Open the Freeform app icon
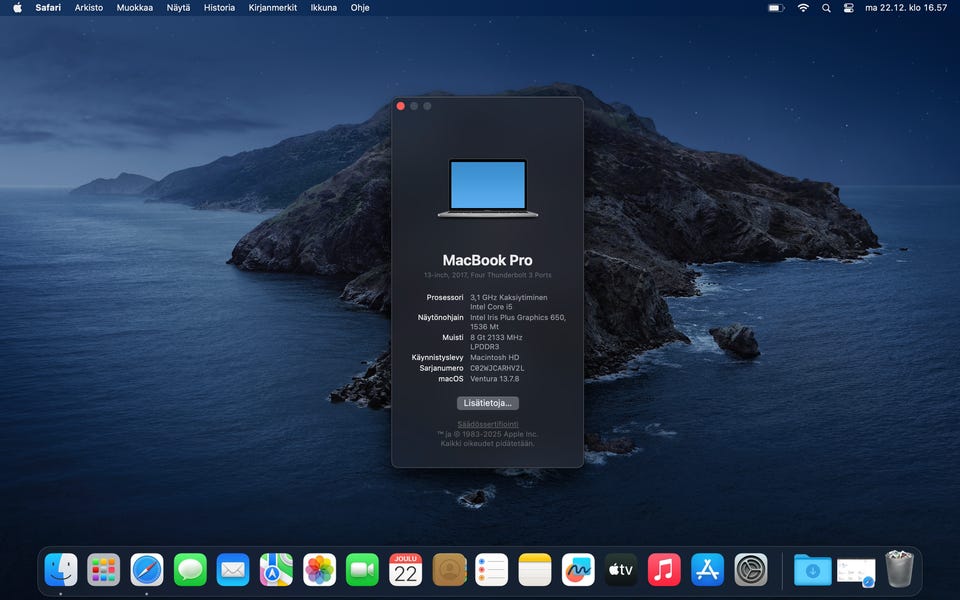This screenshot has width=960, height=600. click(578, 570)
